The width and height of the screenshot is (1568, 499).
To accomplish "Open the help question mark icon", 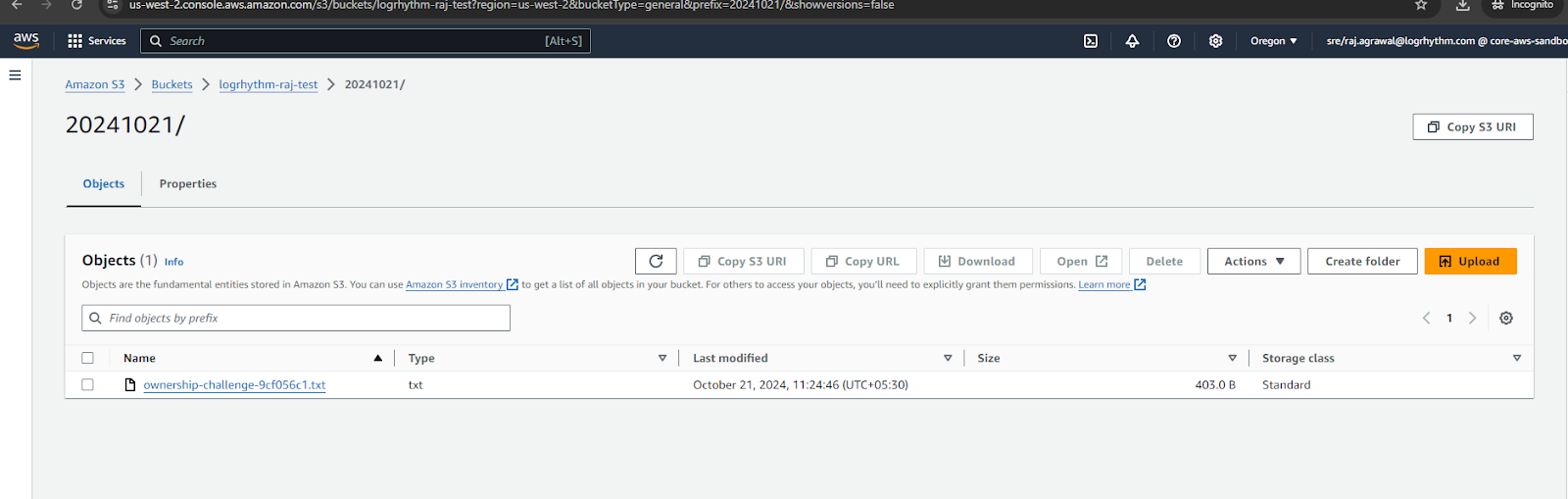I will click(x=1174, y=41).
